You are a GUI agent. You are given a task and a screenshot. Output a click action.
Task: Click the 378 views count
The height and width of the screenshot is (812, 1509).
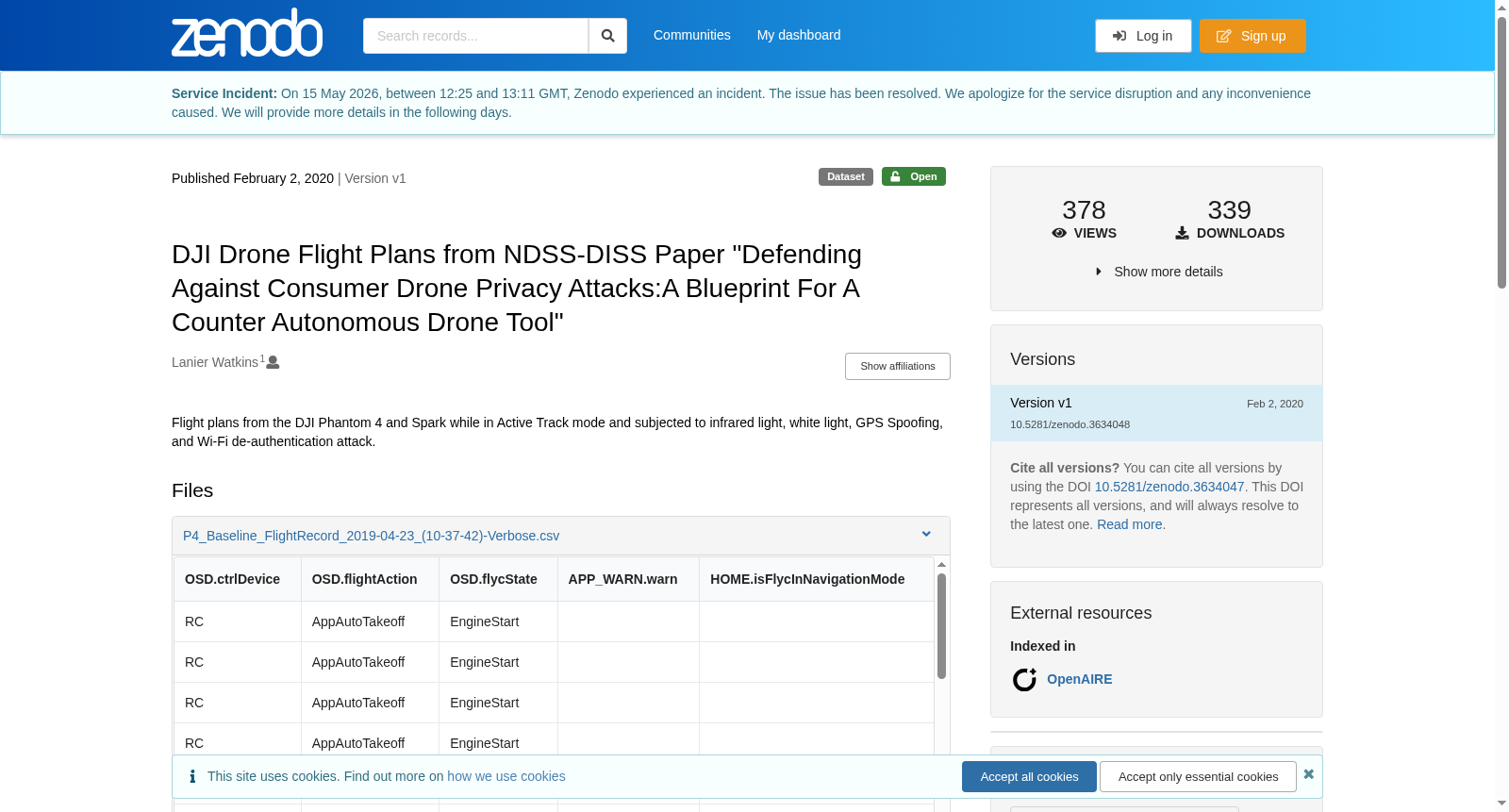[x=1084, y=209]
